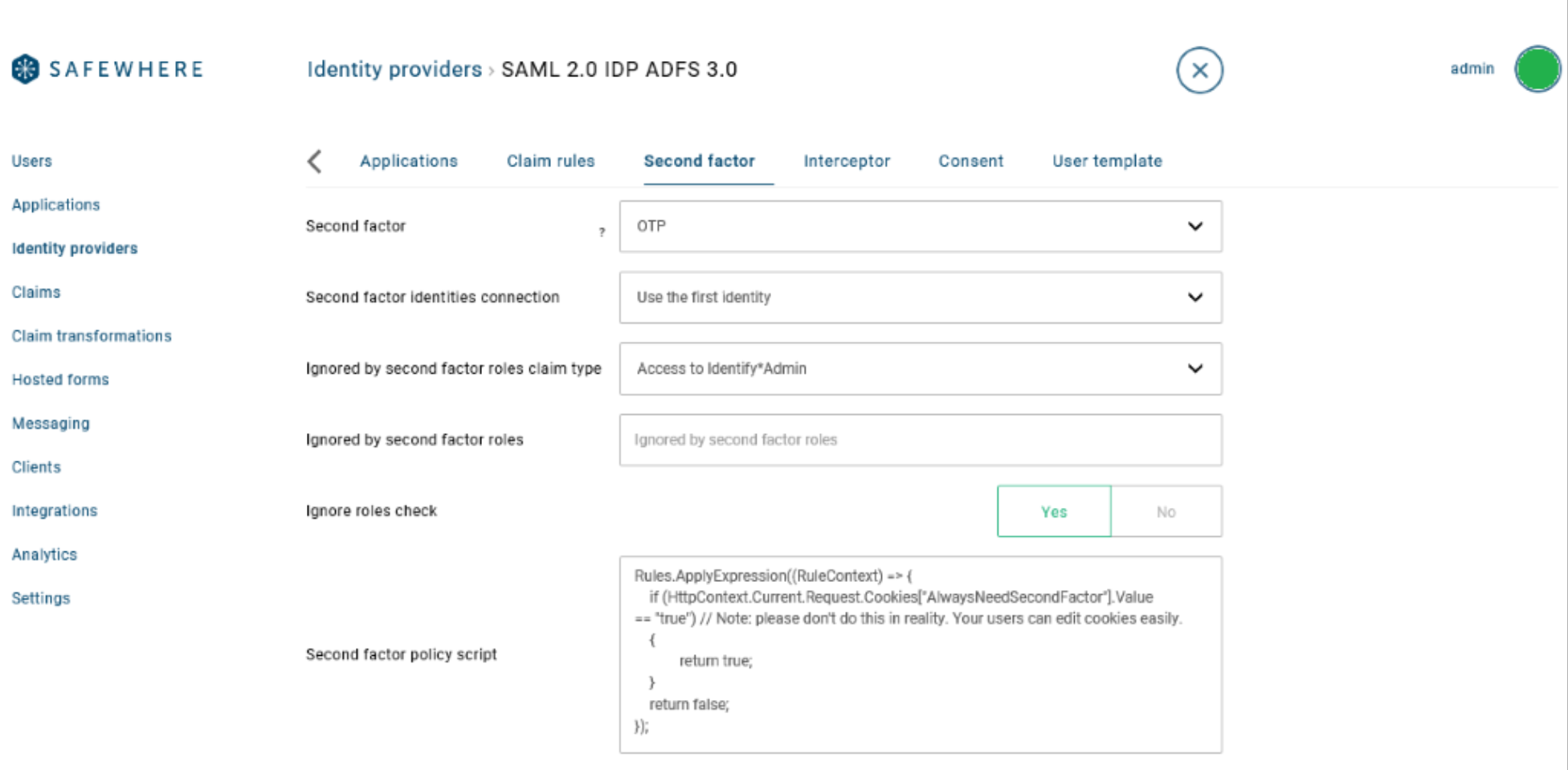Click inside the Second factor policy script textarea
The image size is (1568, 770).
coord(920,653)
